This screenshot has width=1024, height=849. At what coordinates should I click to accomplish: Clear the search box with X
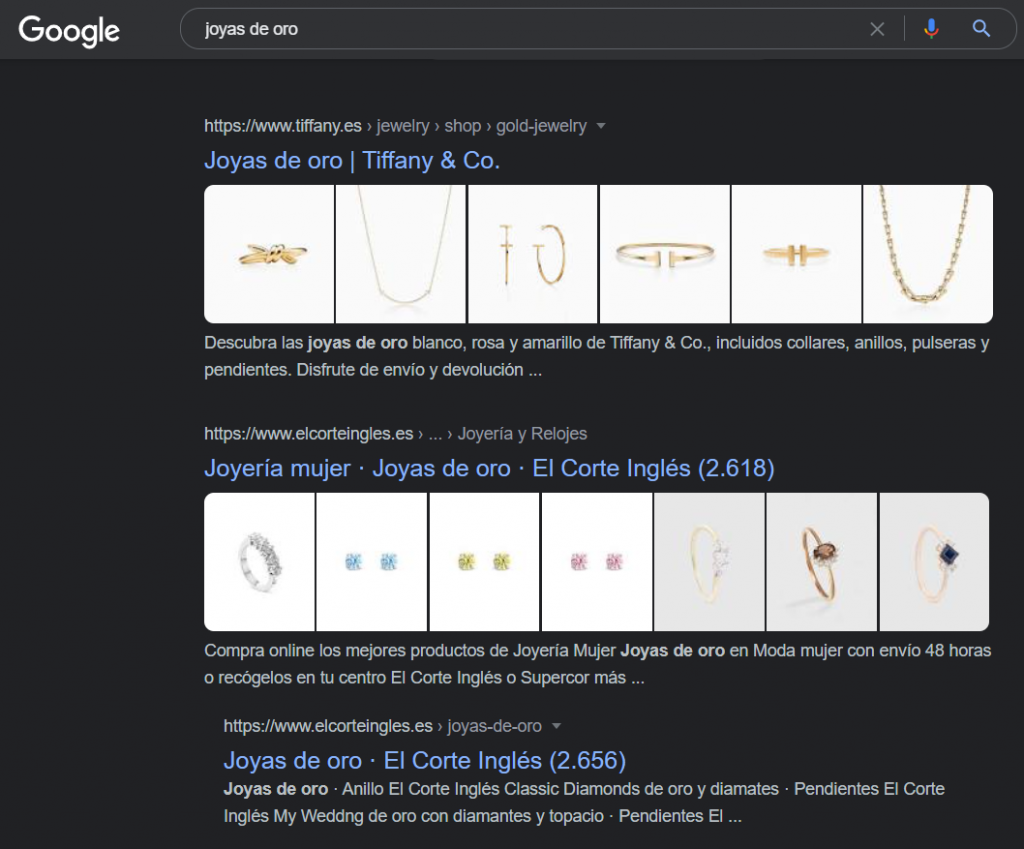click(877, 29)
